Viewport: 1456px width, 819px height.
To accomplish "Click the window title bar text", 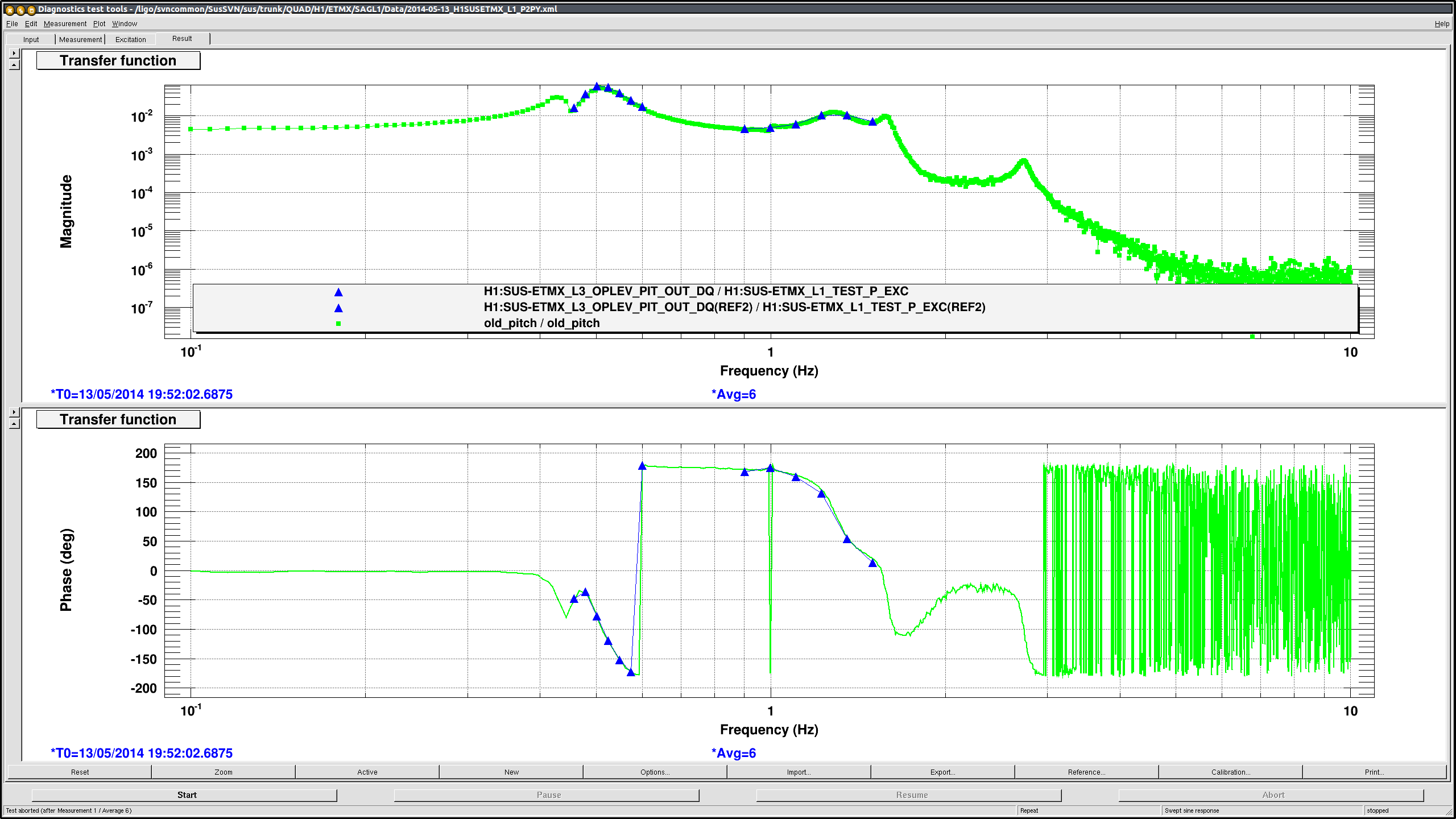I will tap(297, 9).
